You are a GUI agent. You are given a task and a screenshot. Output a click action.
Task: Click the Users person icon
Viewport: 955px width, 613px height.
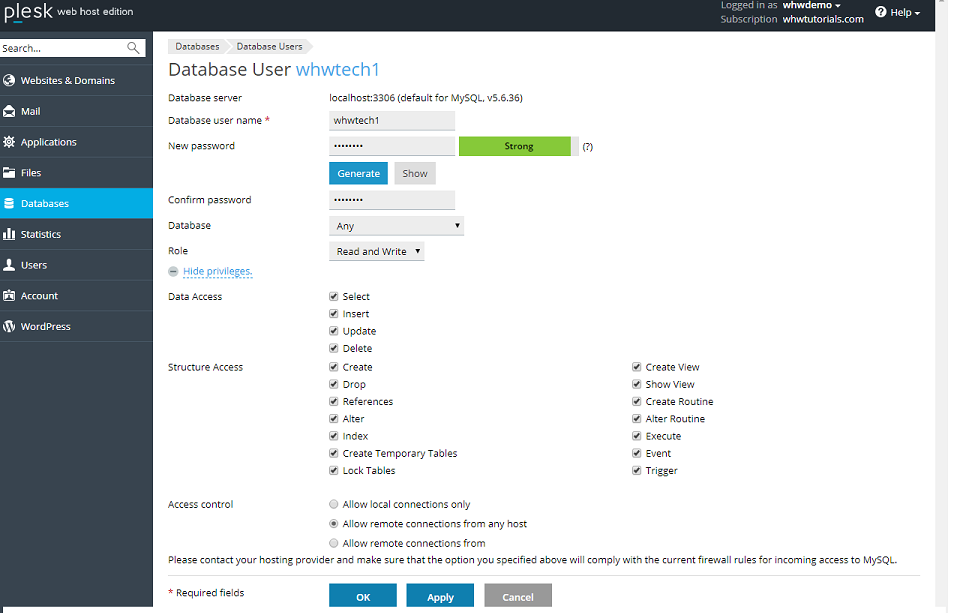click(x=9, y=265)
